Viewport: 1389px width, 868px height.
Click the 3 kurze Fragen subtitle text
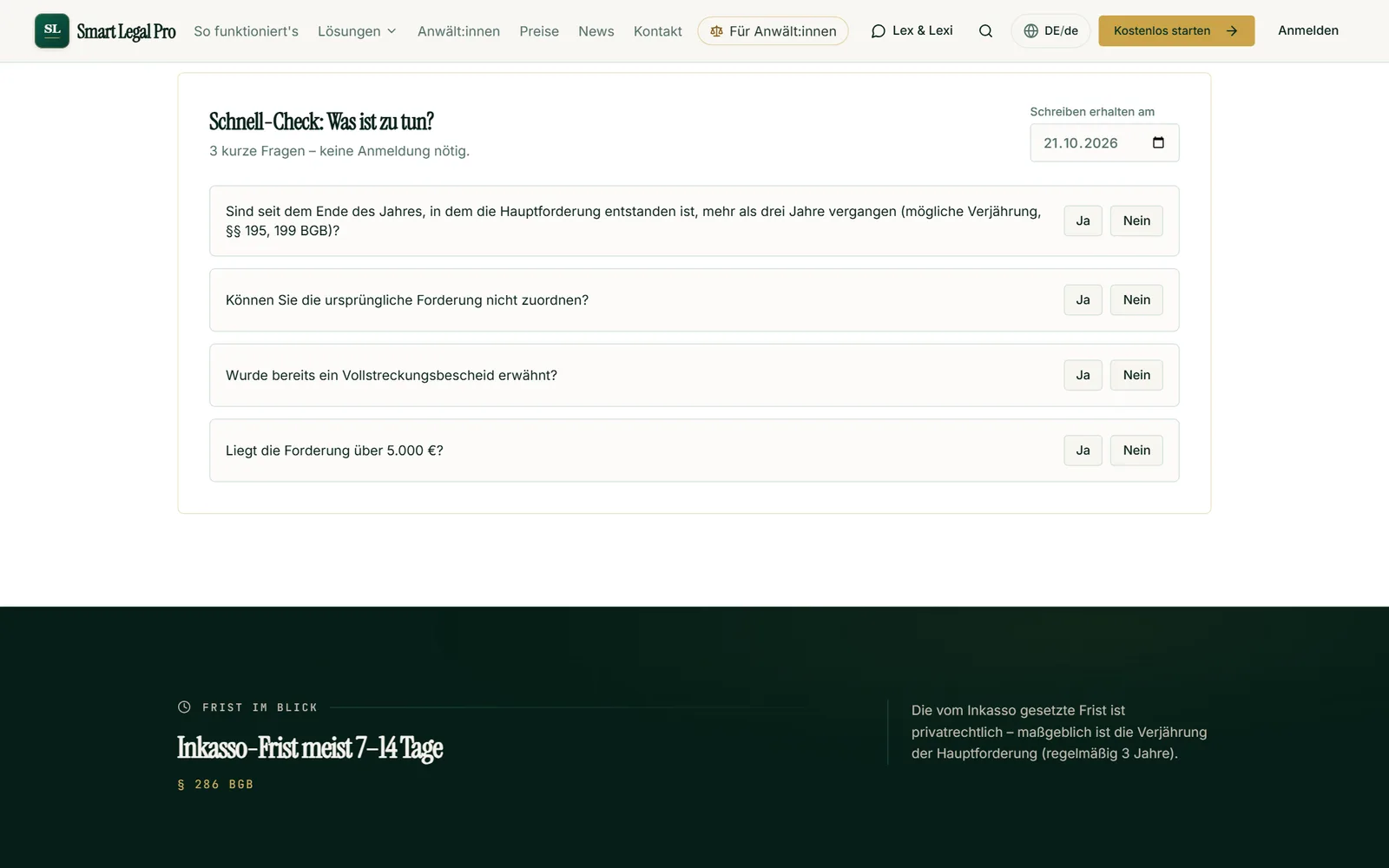[339, 151]
